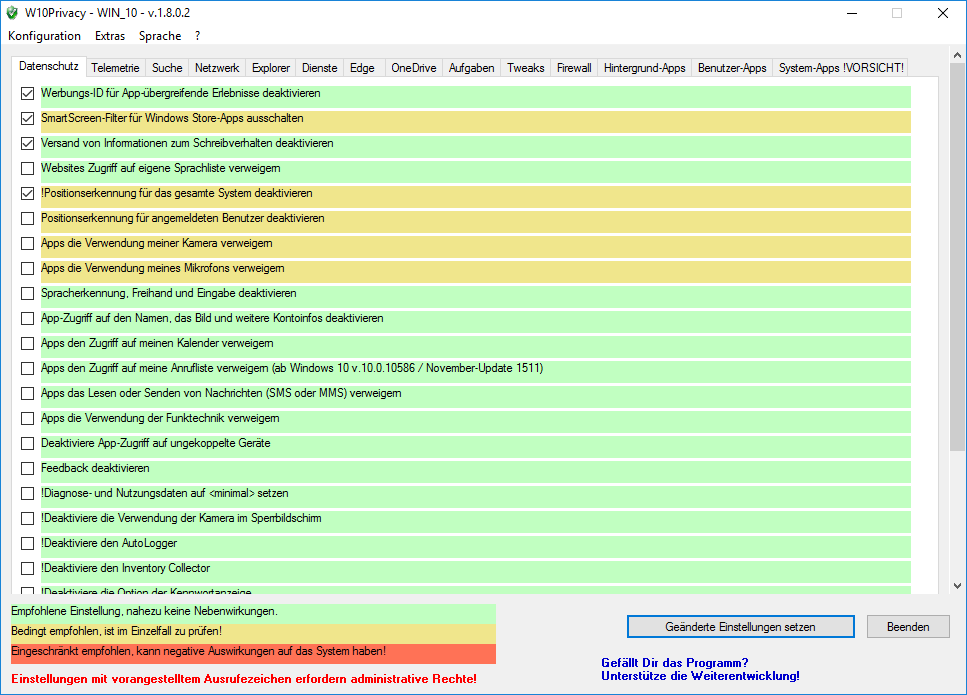This screenshot has width=967, height=695.
Task: Open the System-Apps !VORSICHT! tab
Action: 841,68
